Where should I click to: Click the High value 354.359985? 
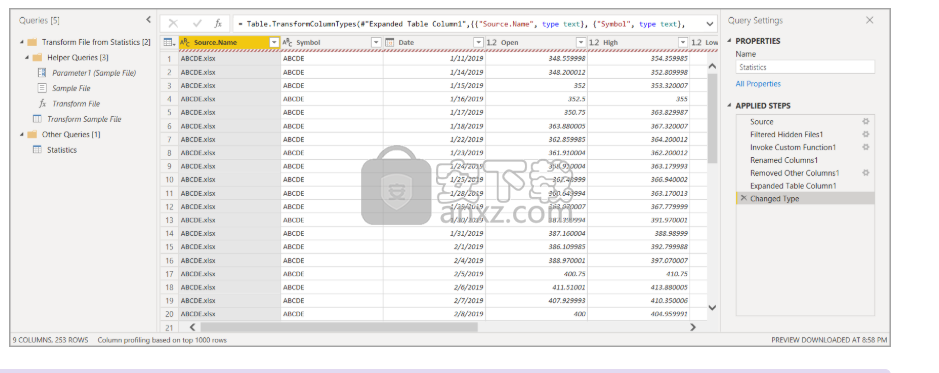tap(668, 59)
